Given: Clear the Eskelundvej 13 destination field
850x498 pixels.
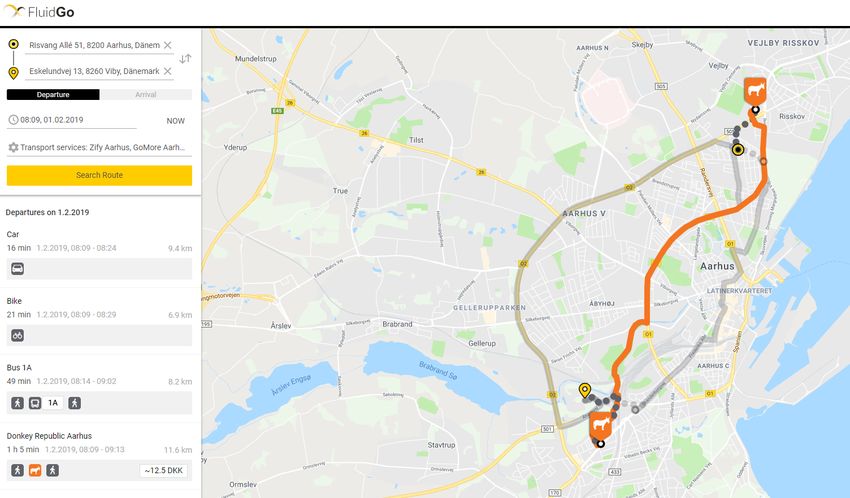Looking at the screenshot, I should (x=168, y=71).
